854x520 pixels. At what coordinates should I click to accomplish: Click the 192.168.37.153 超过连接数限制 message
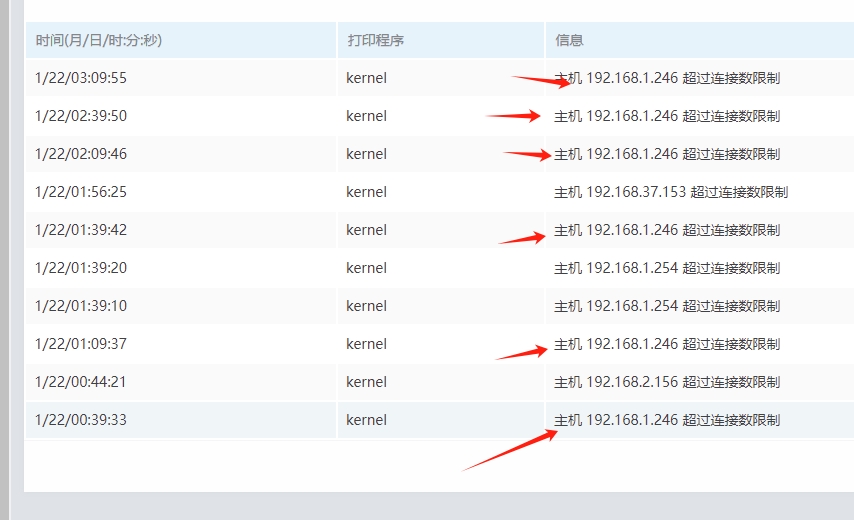coord(671,192)
